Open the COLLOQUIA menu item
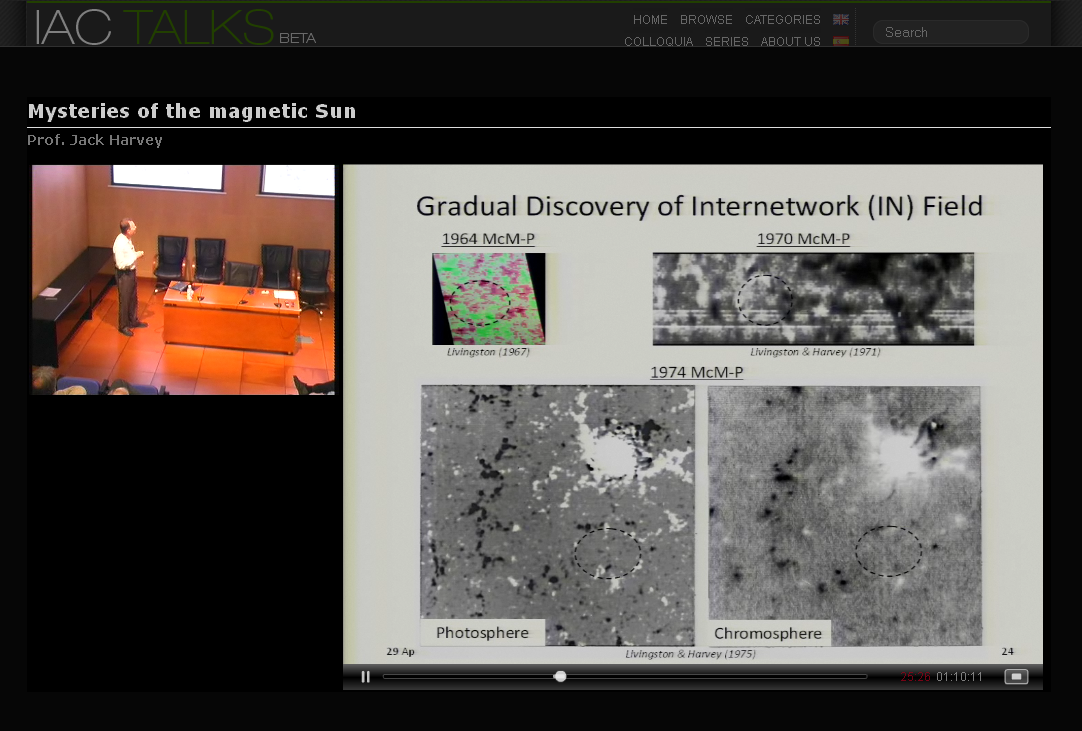The width and height of the screenshot is (1082, 731). coord(658,41)
